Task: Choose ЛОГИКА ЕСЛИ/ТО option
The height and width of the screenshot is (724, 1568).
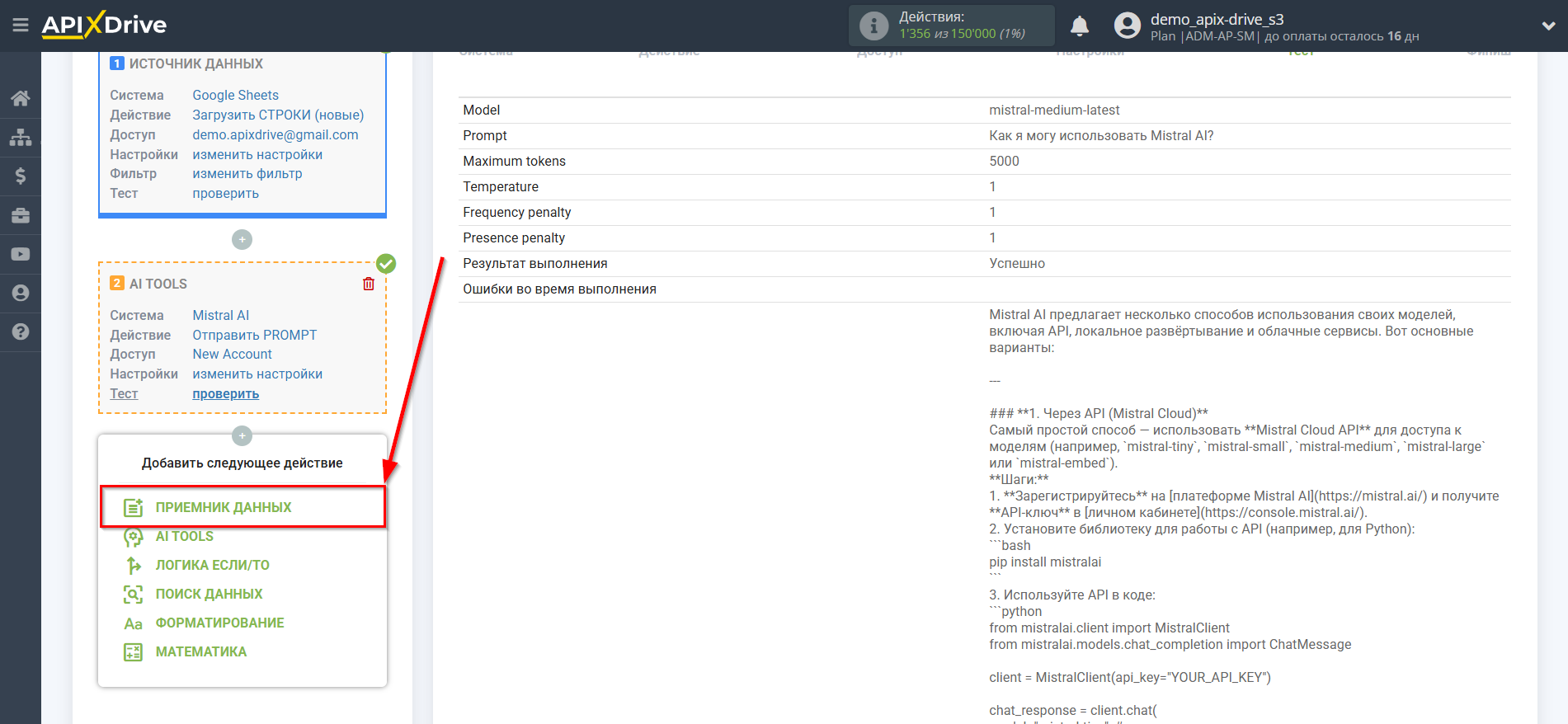Action: point(212,565)
